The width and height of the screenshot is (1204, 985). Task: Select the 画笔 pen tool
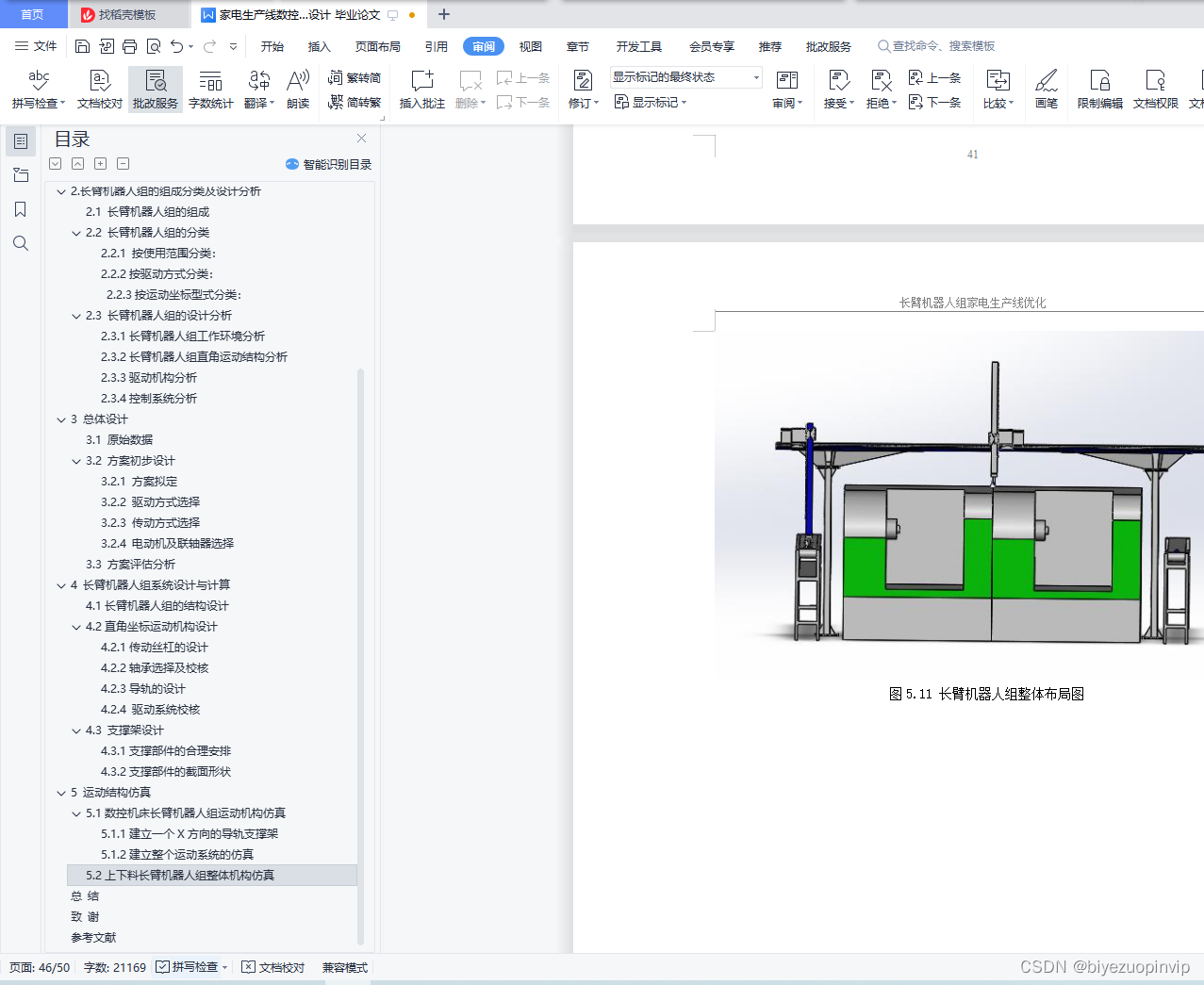tap(1047, 90)
